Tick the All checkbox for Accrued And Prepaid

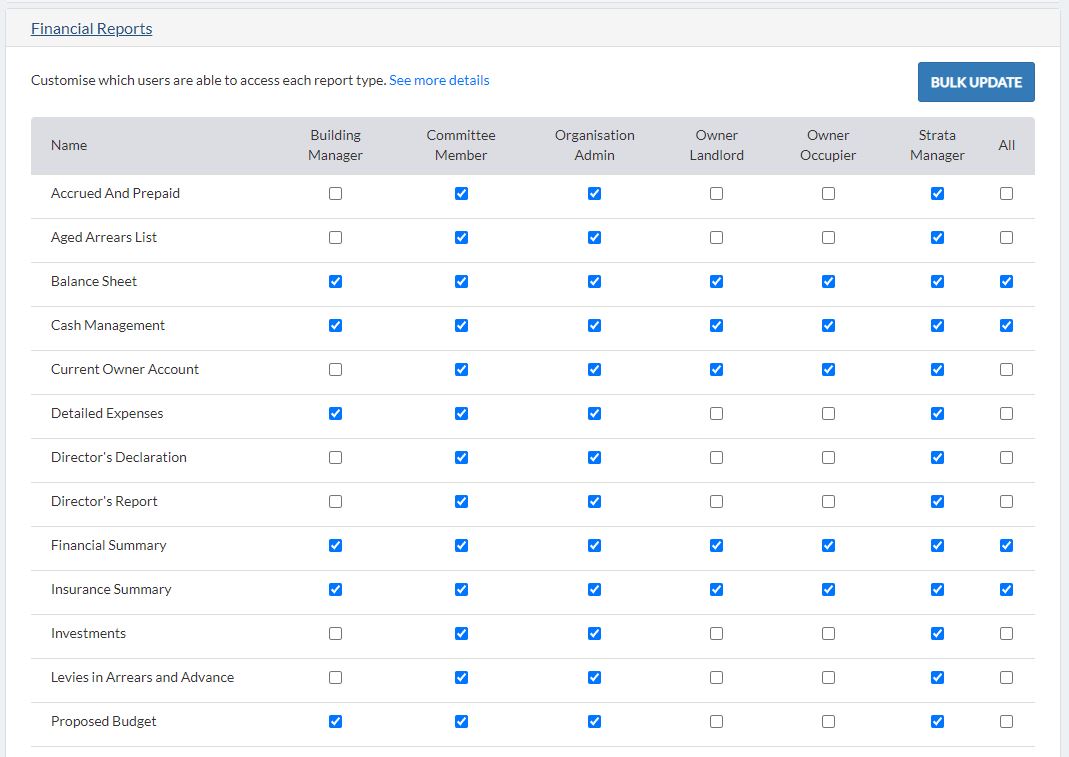click(1006, 194)
